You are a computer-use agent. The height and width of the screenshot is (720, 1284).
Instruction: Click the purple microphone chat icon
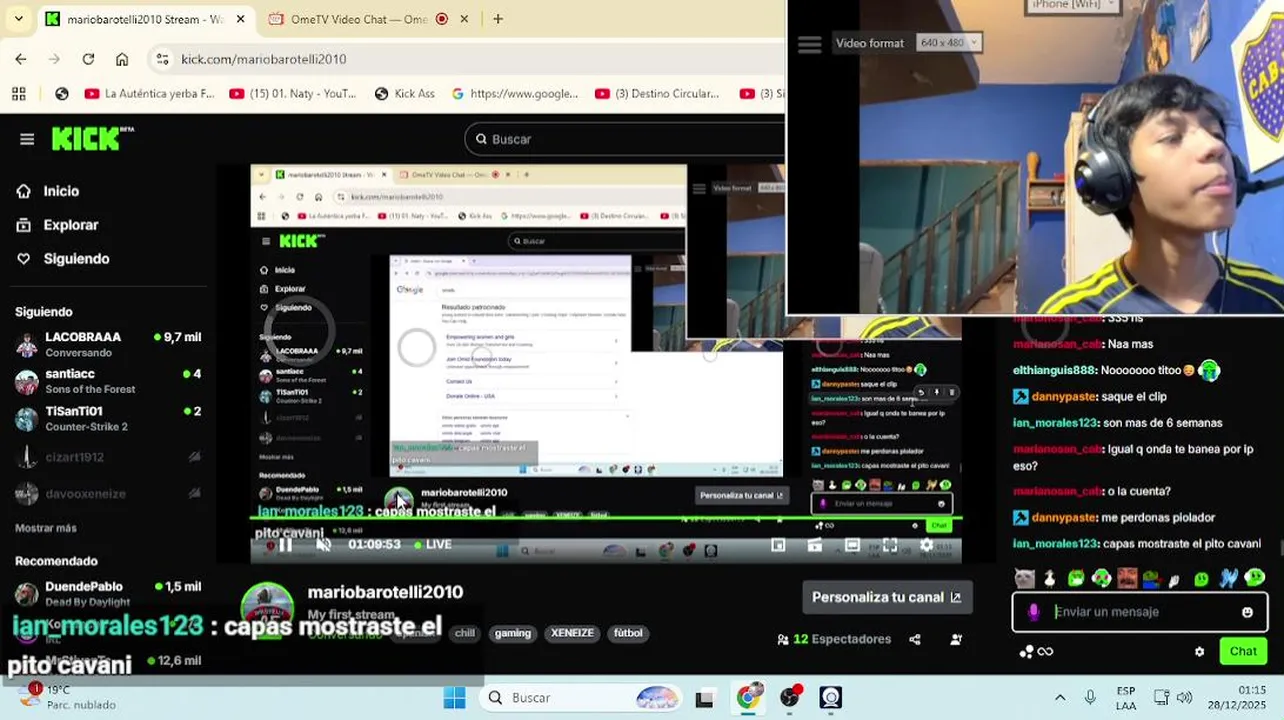1034,612
